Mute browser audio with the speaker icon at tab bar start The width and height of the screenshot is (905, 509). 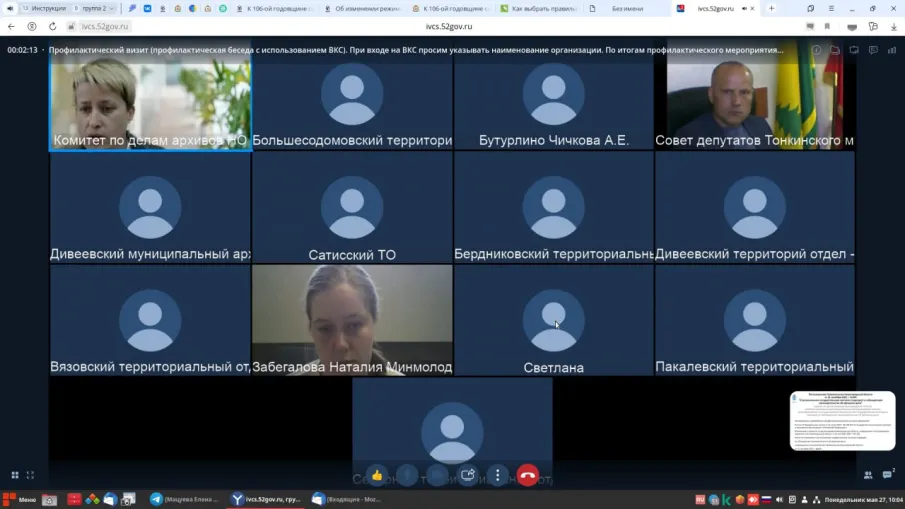click(x=10, y=9)
